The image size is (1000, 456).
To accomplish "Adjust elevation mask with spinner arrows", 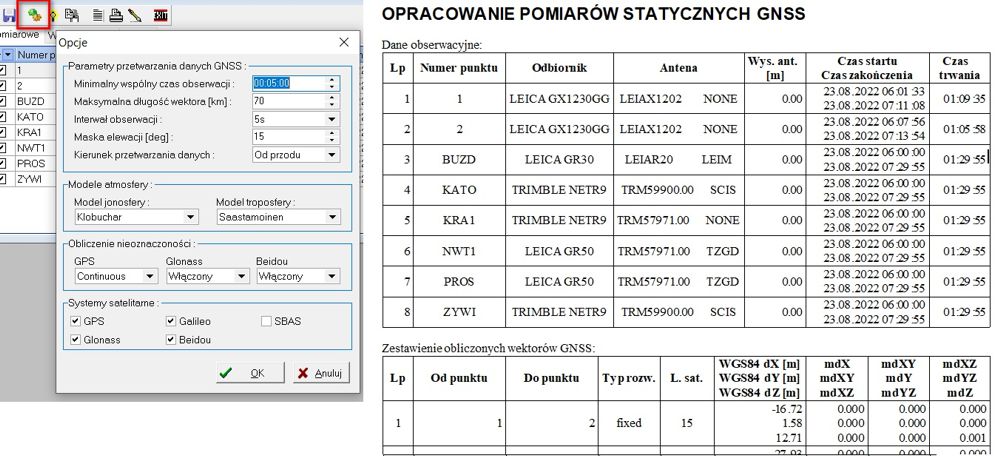I will [x=332, y=136].
